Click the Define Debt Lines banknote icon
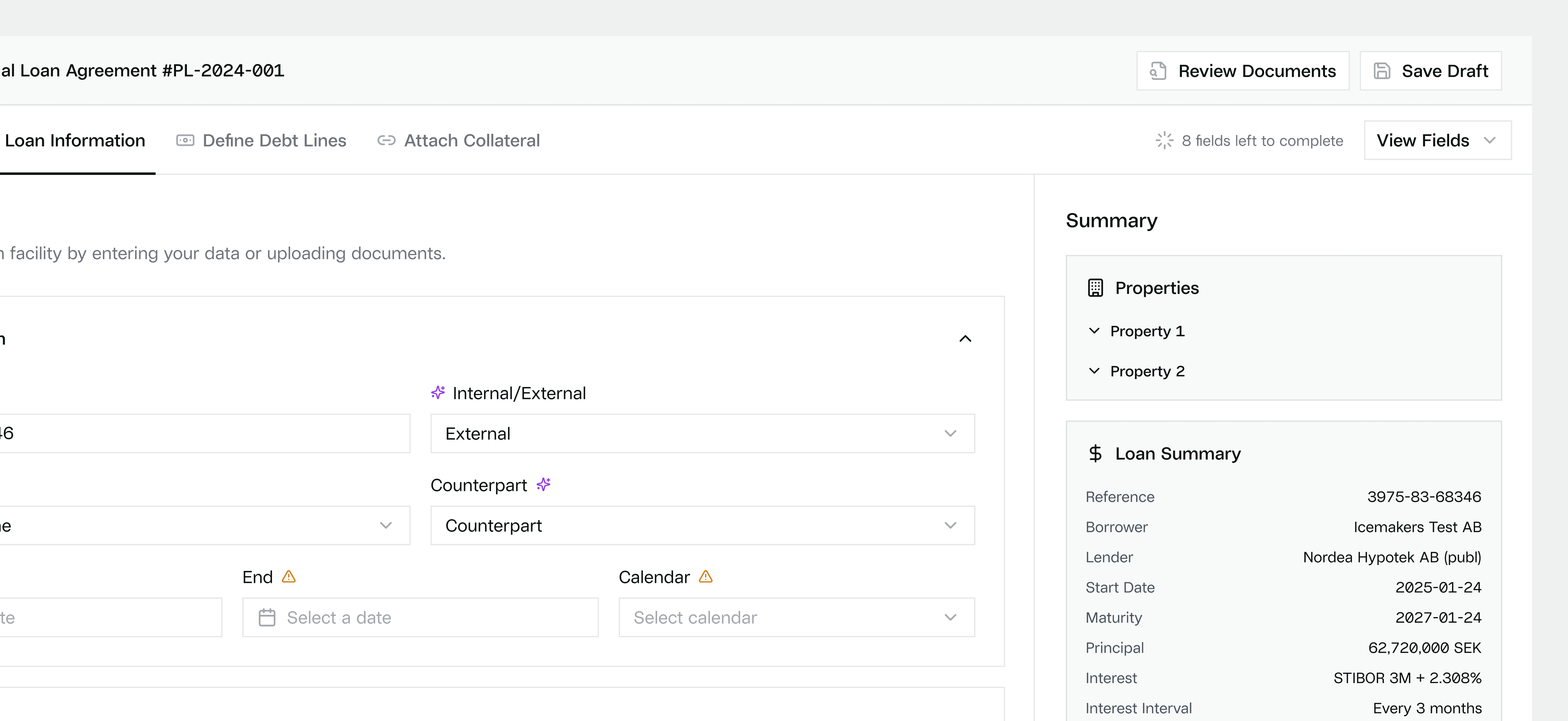This screenshot has height=721, width=1568. [185, 141]
